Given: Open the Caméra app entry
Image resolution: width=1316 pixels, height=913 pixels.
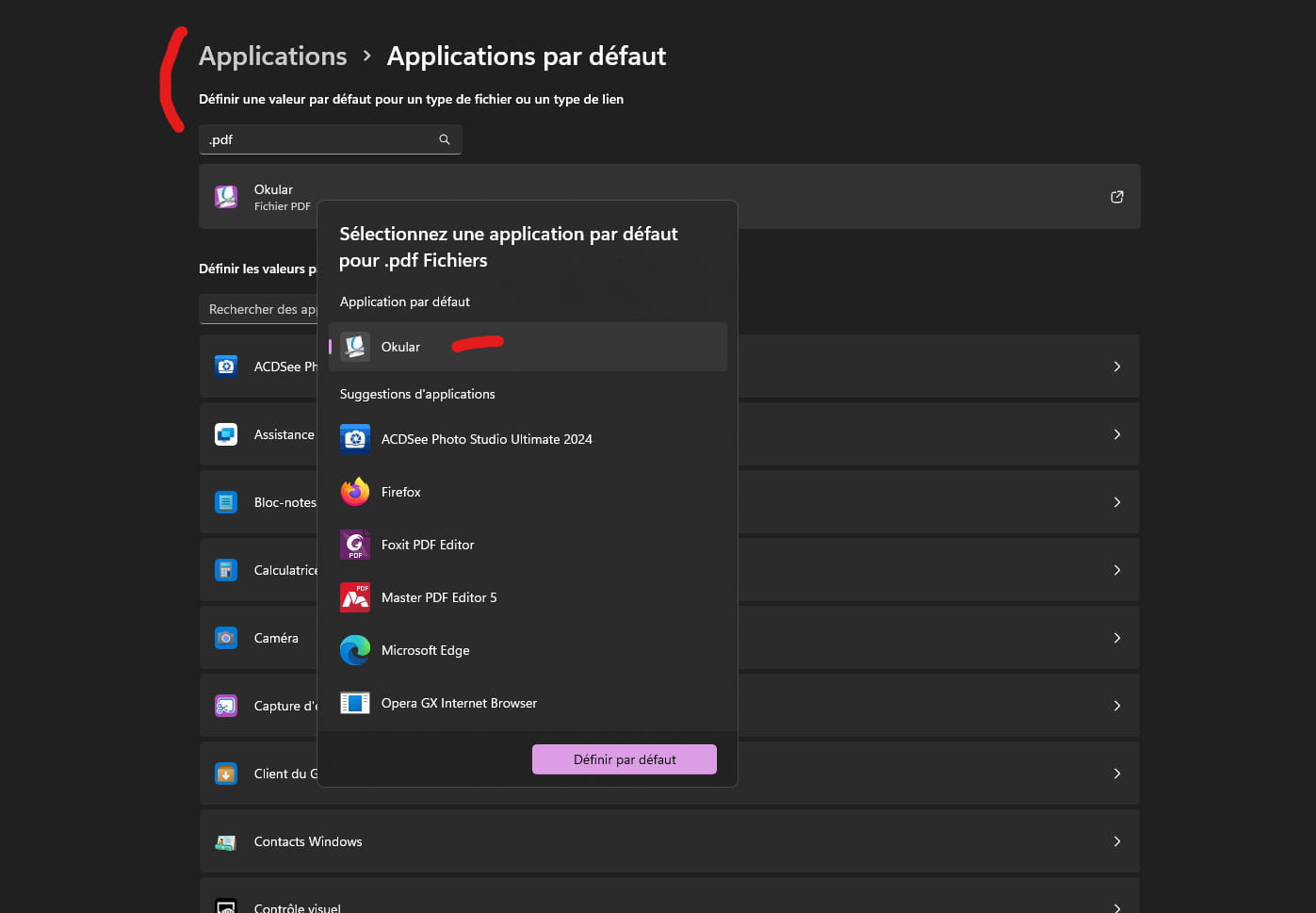Looking at the screenshot, I should click(670, 638).
